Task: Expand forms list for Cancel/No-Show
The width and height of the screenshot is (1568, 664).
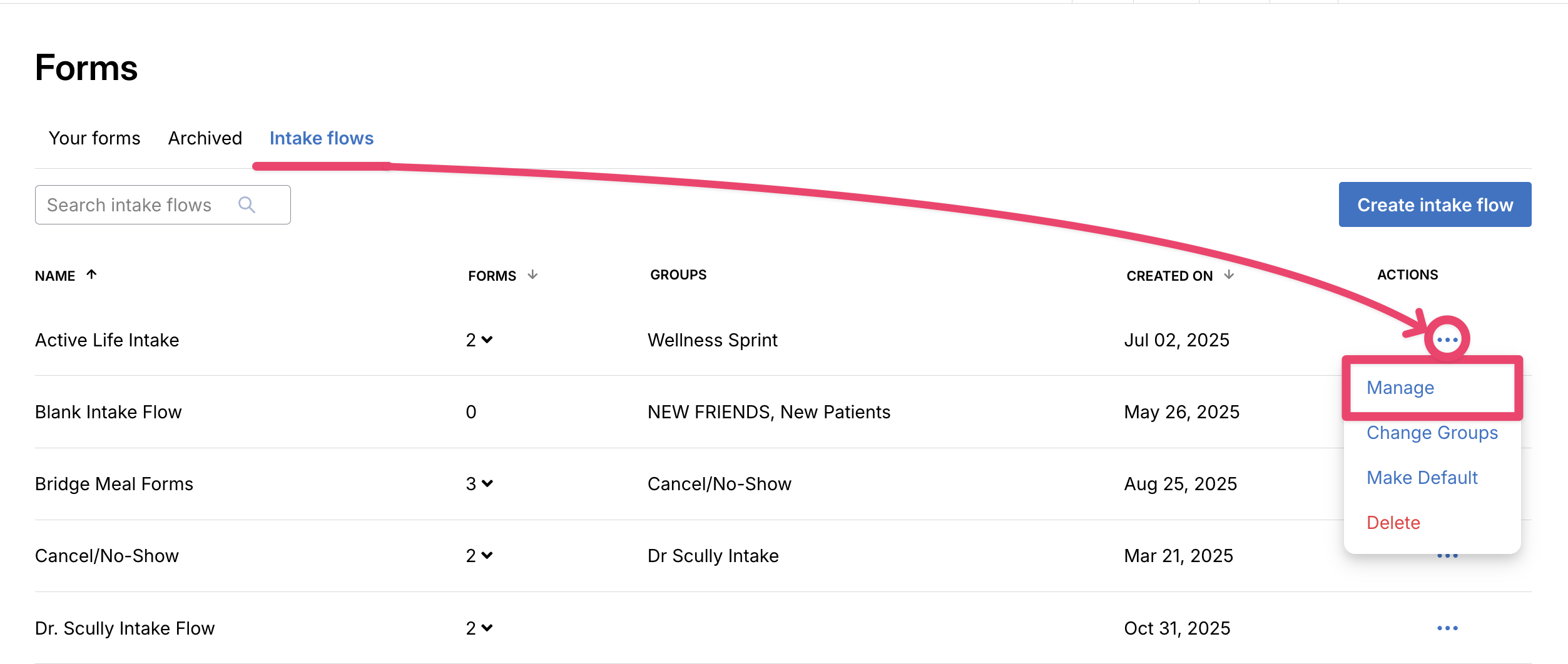Action: [487, 556]
